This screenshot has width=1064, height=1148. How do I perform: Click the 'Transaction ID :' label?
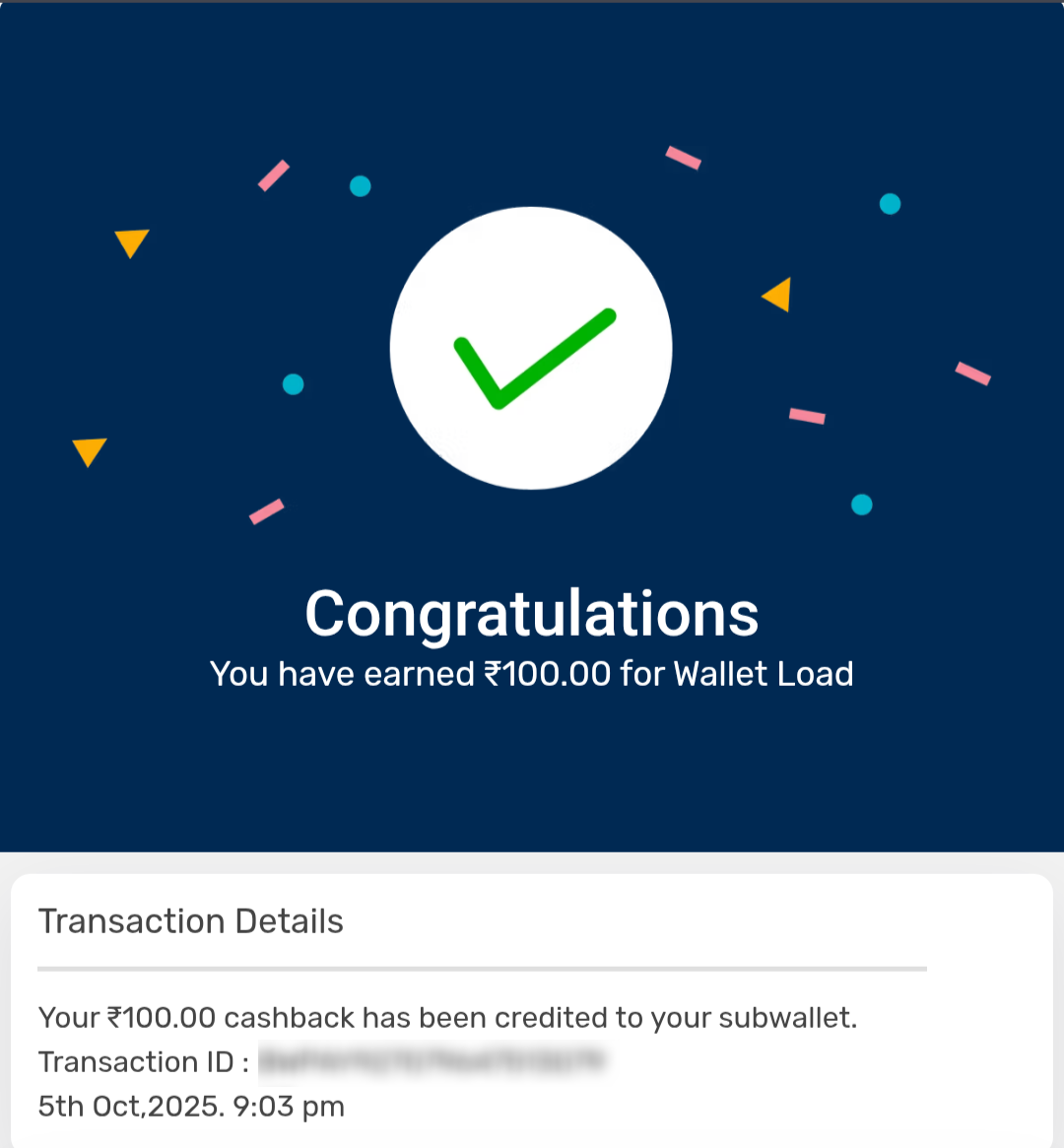coord(144,1061)
